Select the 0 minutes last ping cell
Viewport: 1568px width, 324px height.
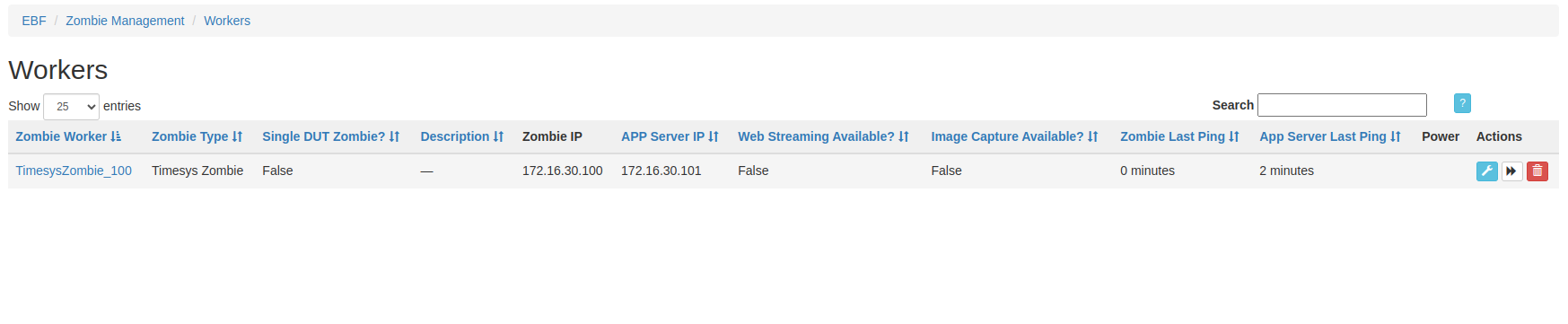pyautogui.click(x=1147, y=171)
